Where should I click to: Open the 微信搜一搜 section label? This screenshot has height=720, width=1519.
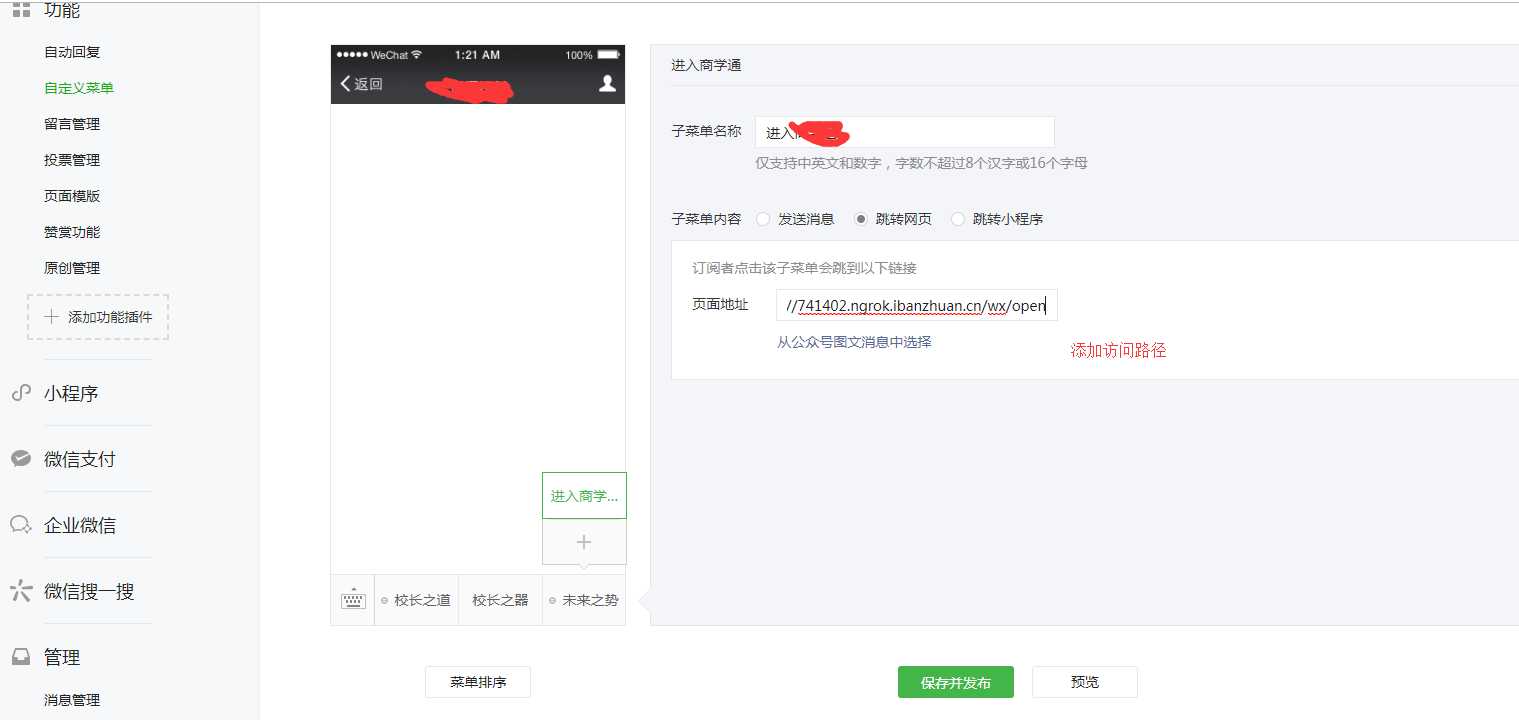coord(89,591)
